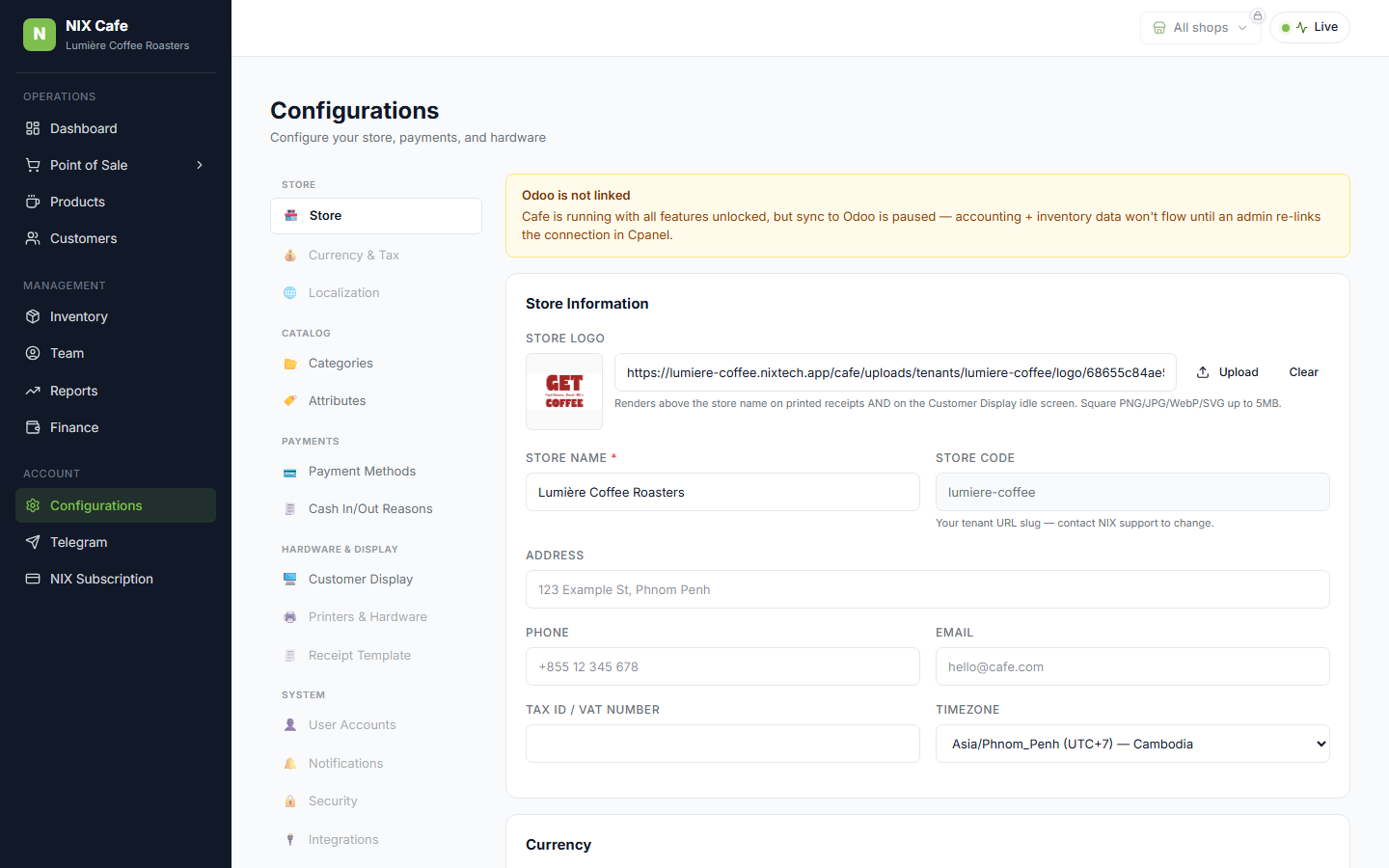Click the User Accounts person icon
This screenshot has width=1389, height=868.
click(x=290, y=724)
